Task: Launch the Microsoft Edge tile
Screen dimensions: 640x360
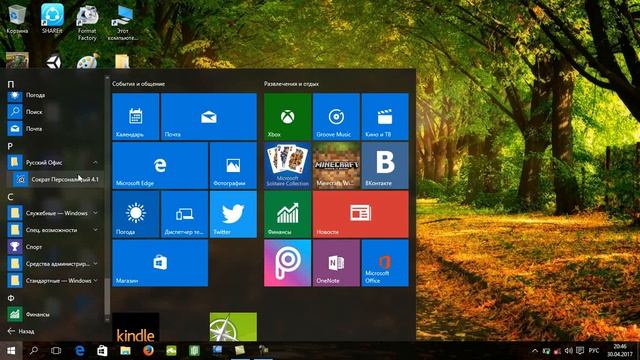Action: (x=160, y=165)
